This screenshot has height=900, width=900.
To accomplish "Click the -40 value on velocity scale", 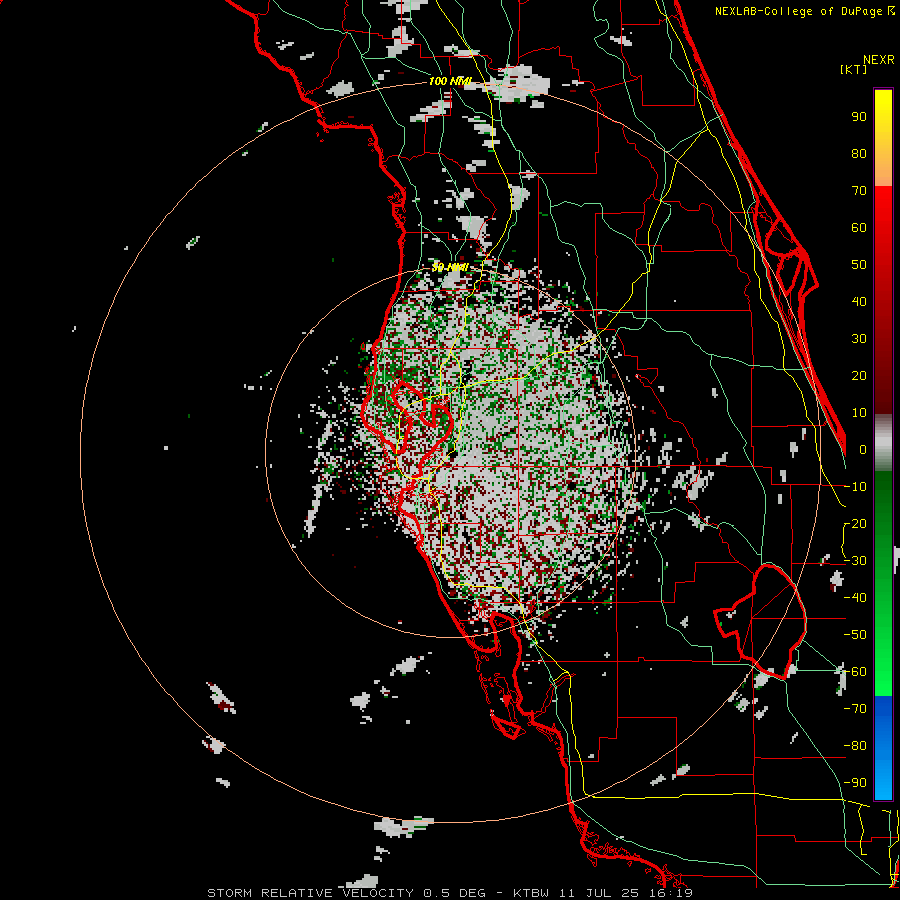I will tap(855, 598).
